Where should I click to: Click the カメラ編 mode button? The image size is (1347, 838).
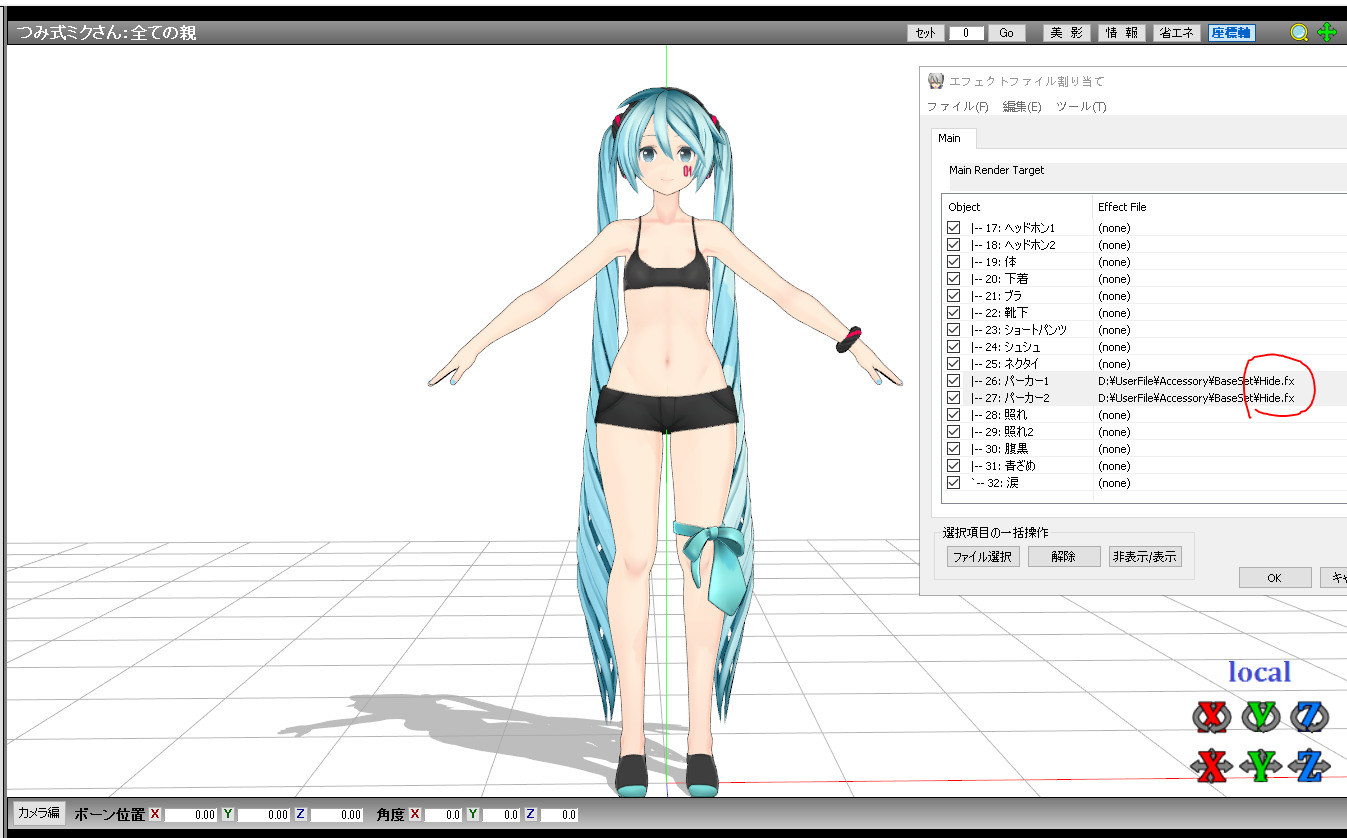point(39,812)
